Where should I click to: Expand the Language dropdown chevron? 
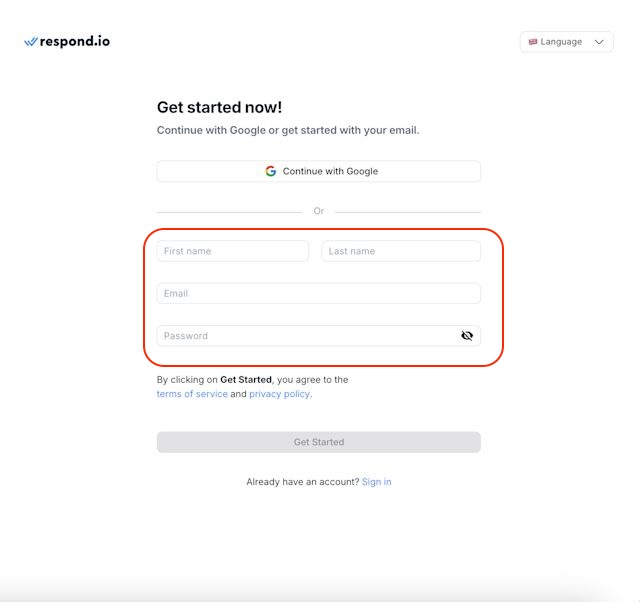[599, 42]
